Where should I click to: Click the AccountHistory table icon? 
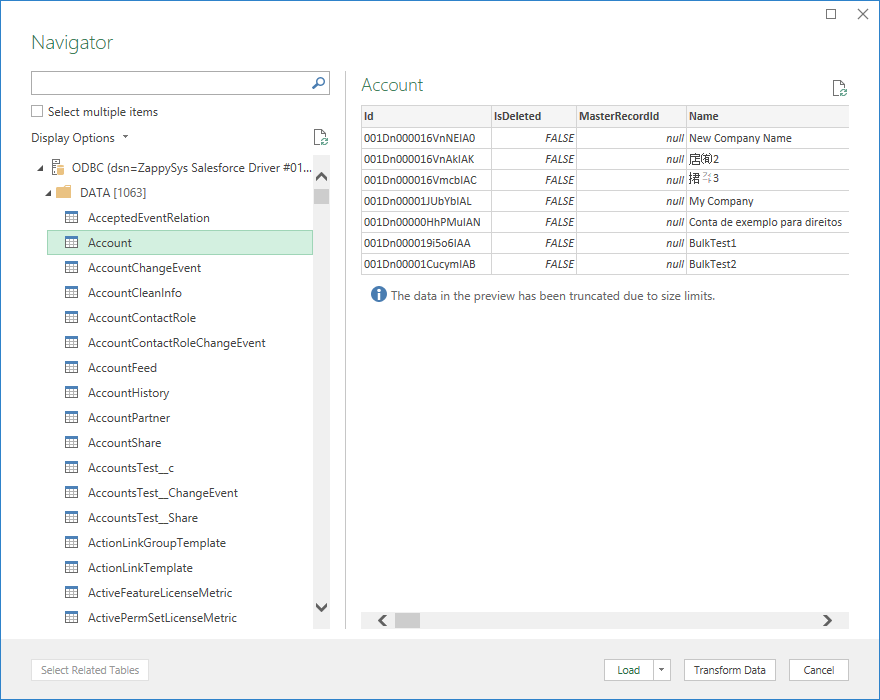pos(71,392)
